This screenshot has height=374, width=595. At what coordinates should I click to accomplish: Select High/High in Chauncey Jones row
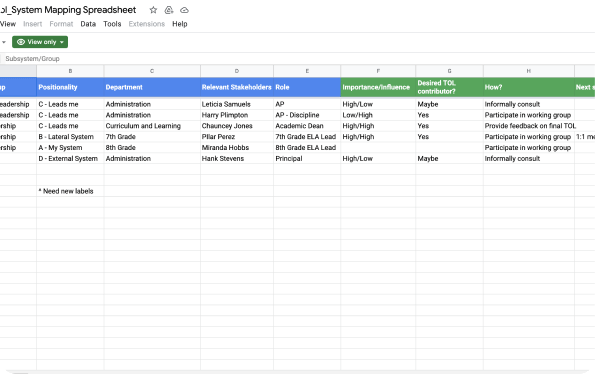click(378, 126)
